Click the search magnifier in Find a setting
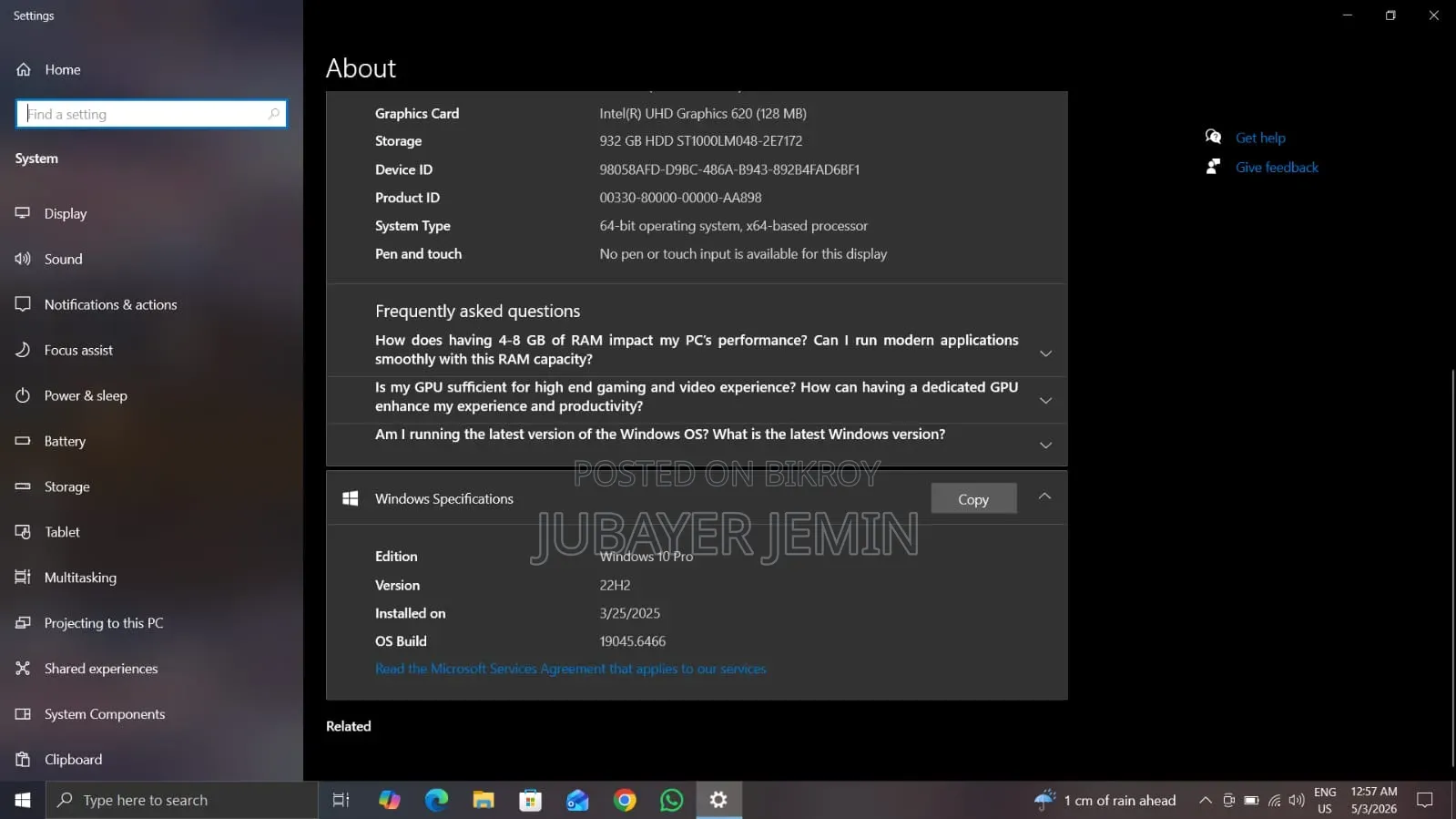 pos(273,114)
